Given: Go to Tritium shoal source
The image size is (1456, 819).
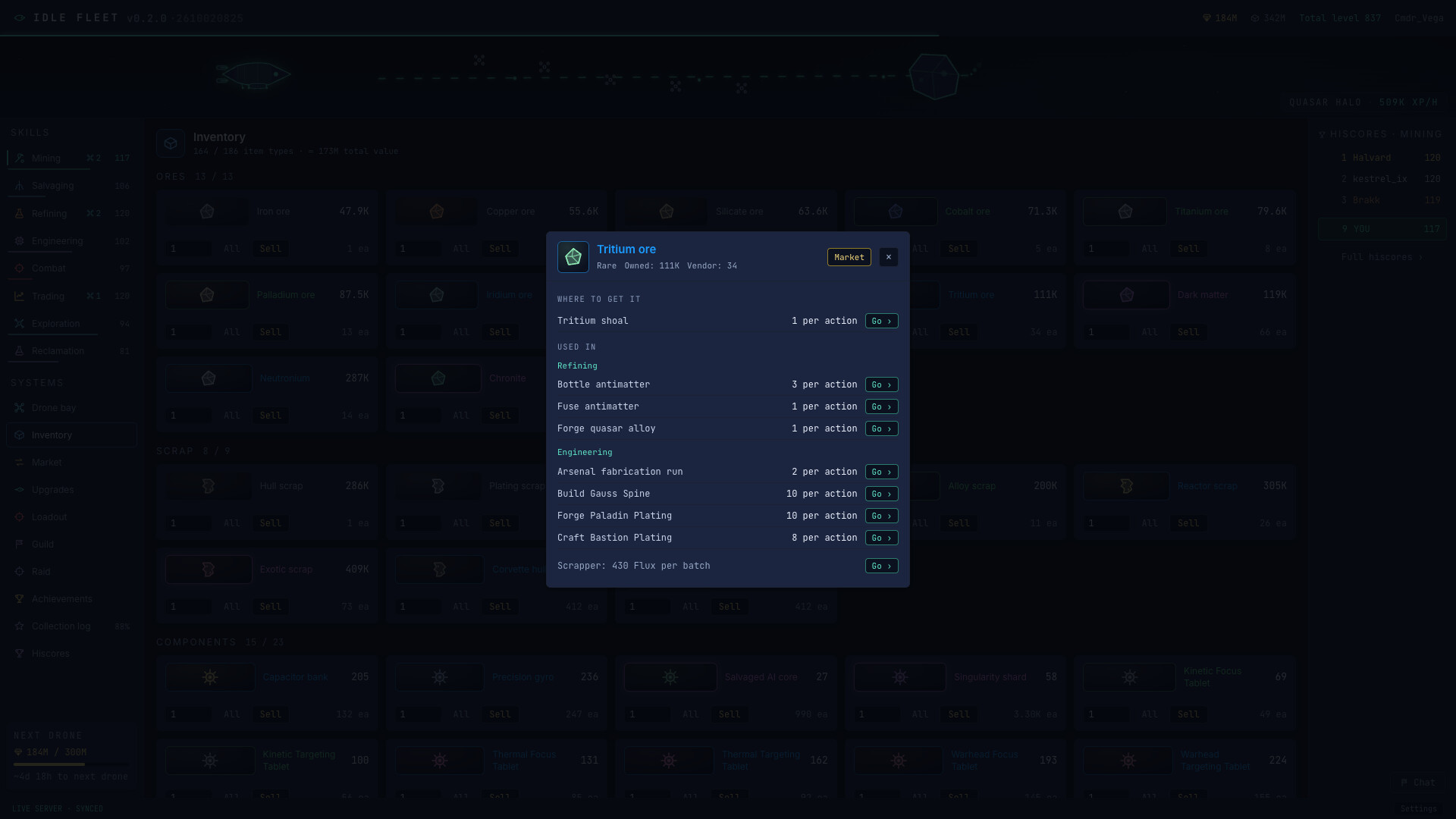Looking at the screenshot, I should pyautogui.click(x=881, y=321).
